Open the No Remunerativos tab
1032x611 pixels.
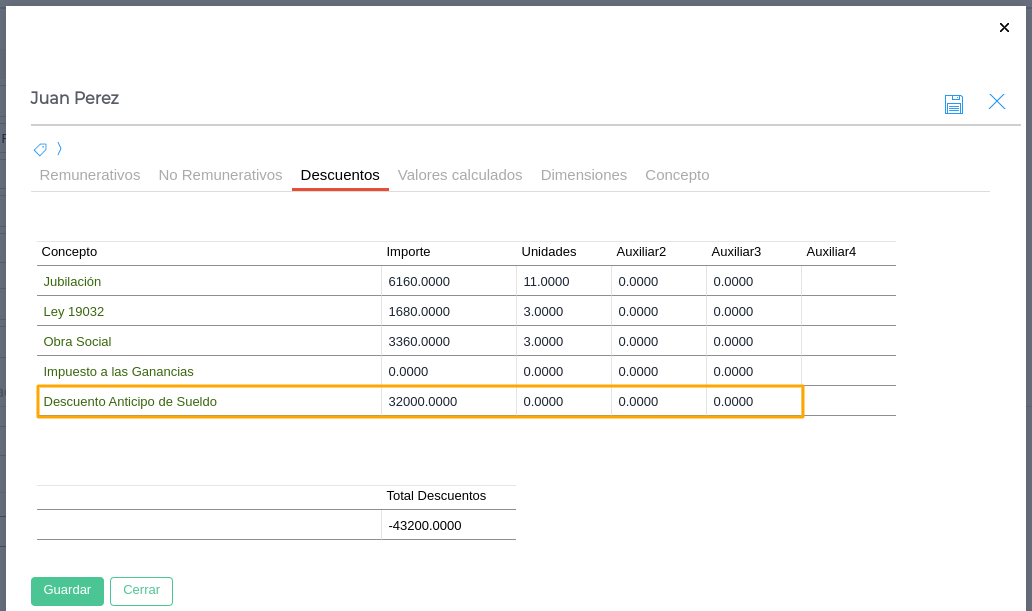pyautogui.click(x=220, y=175)
